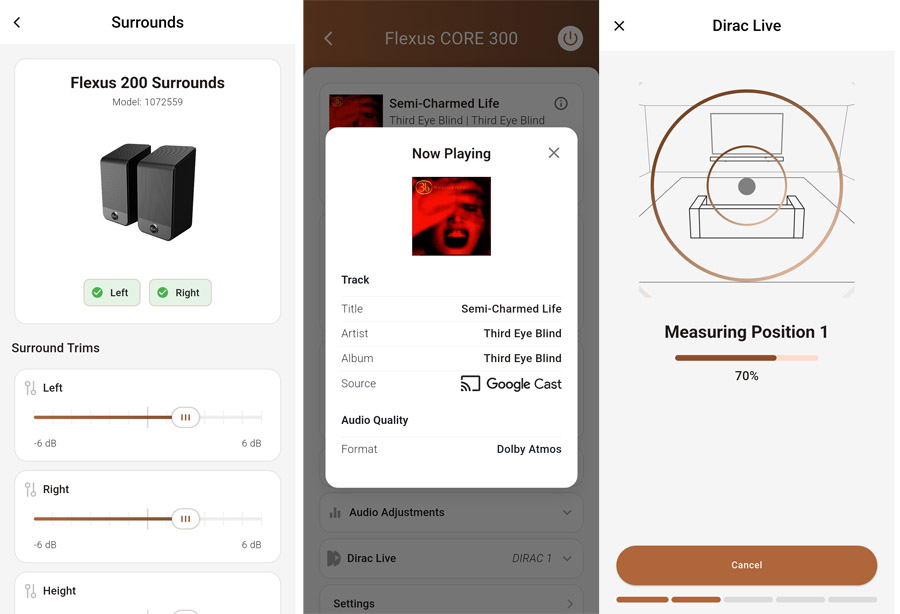Click the Audio Adjustments bars icon
The image size is (900, 614).
(x=335, y=512)
